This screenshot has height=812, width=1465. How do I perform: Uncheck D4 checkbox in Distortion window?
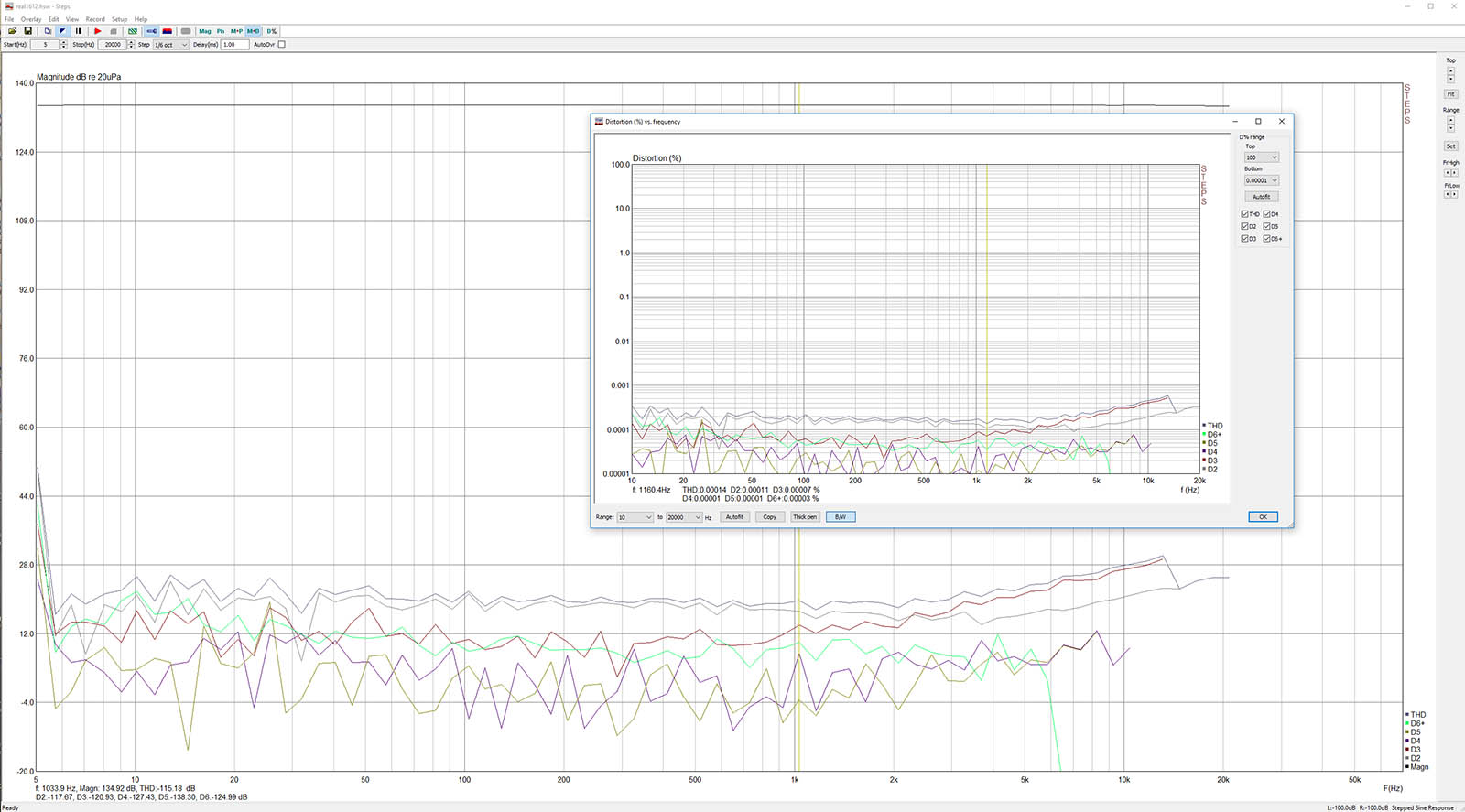tap(1266, 214)
